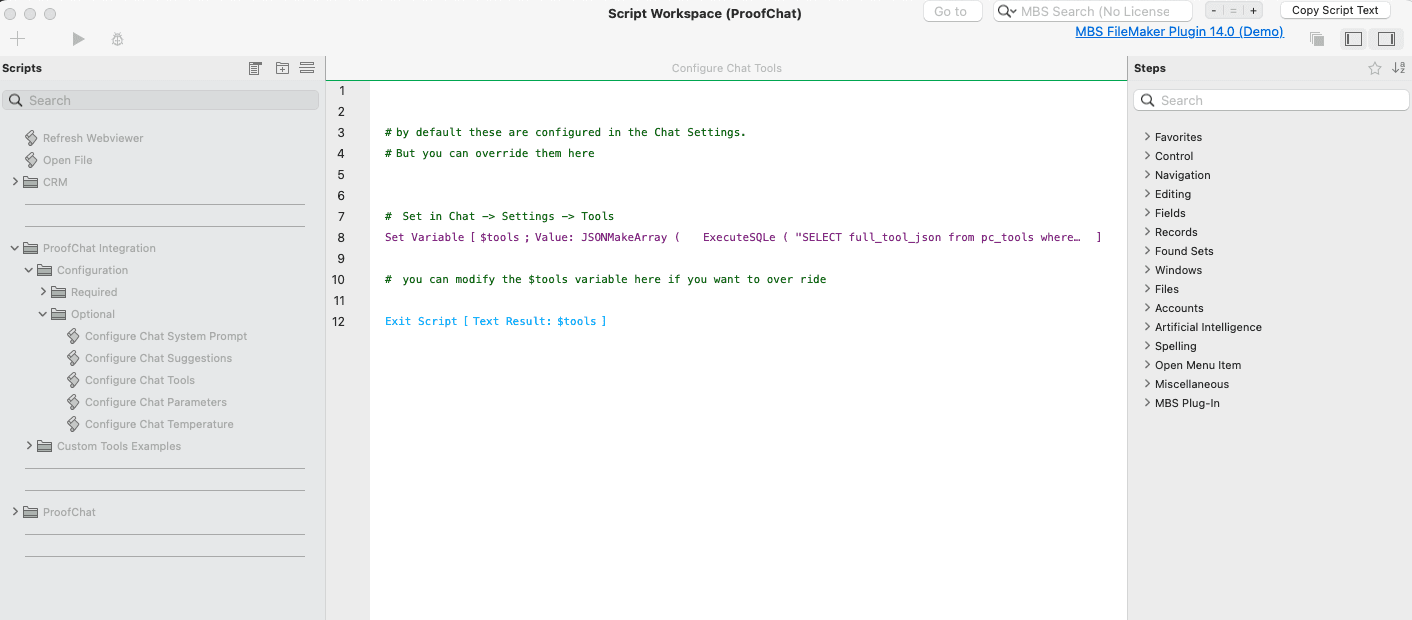Create a new folder in the Scripts panel
The height and width of the screenshot is (620, 1412).
(281, 67)
